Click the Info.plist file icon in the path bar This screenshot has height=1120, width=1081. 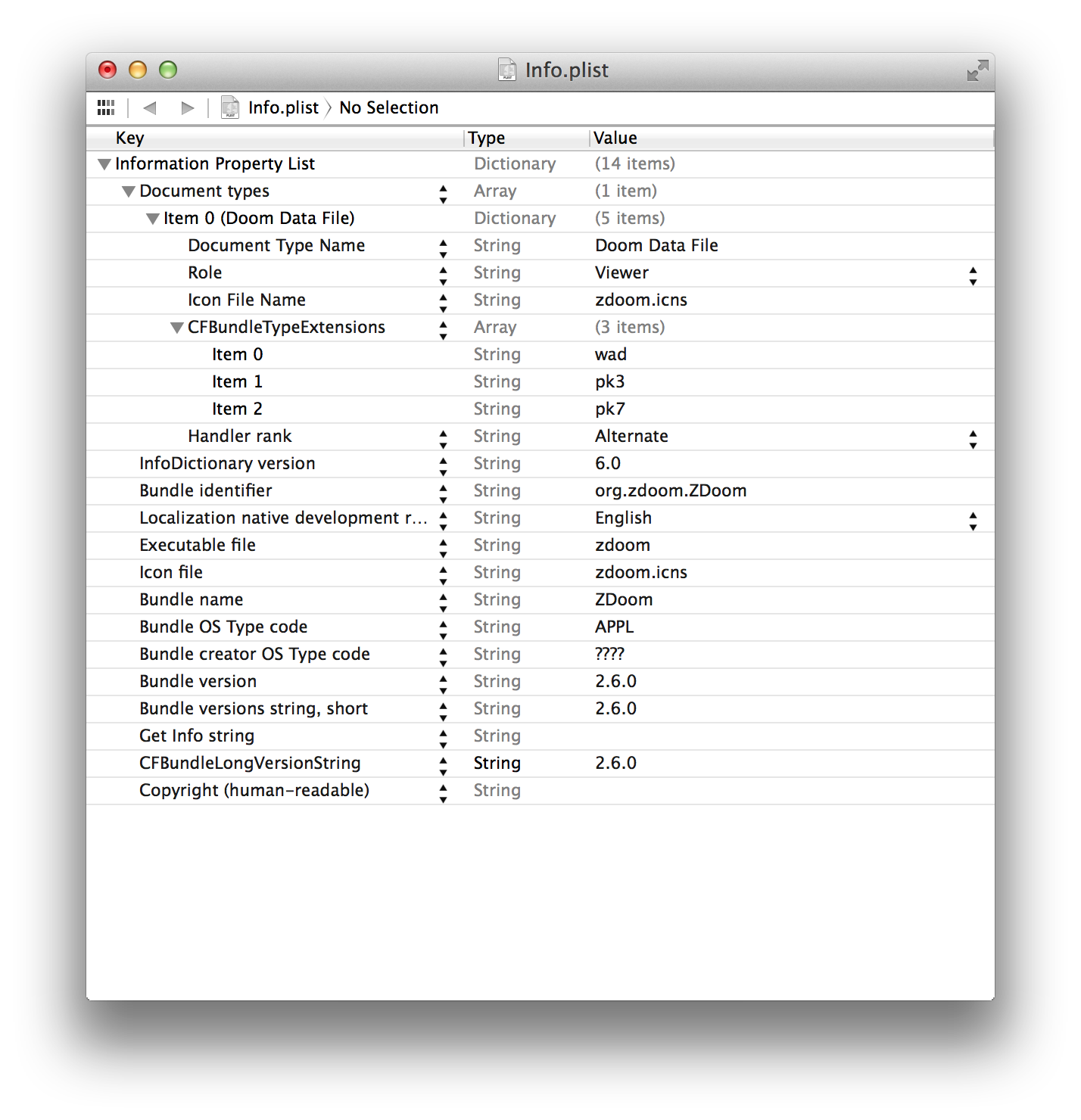point(229,107)
